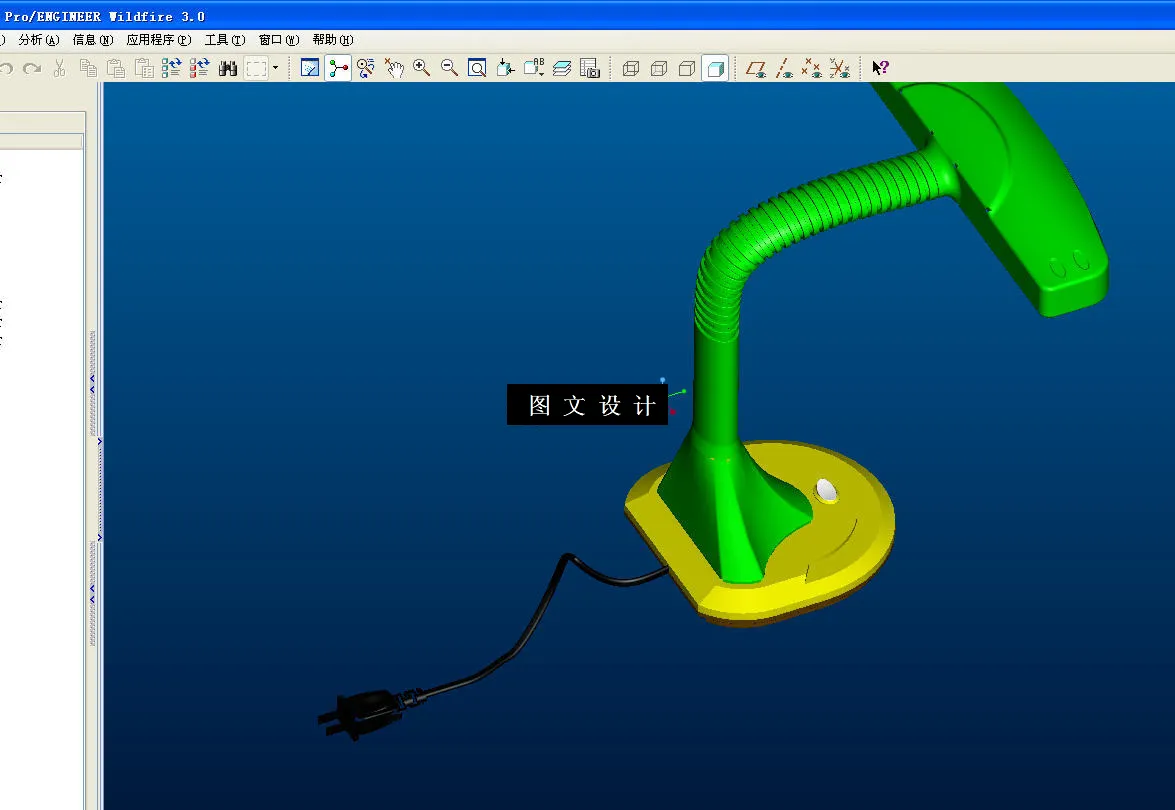Switch to No Hidden display style
Image resolution: width=1175 pixels, height=810 pixels.
click(x=686, y=69)
